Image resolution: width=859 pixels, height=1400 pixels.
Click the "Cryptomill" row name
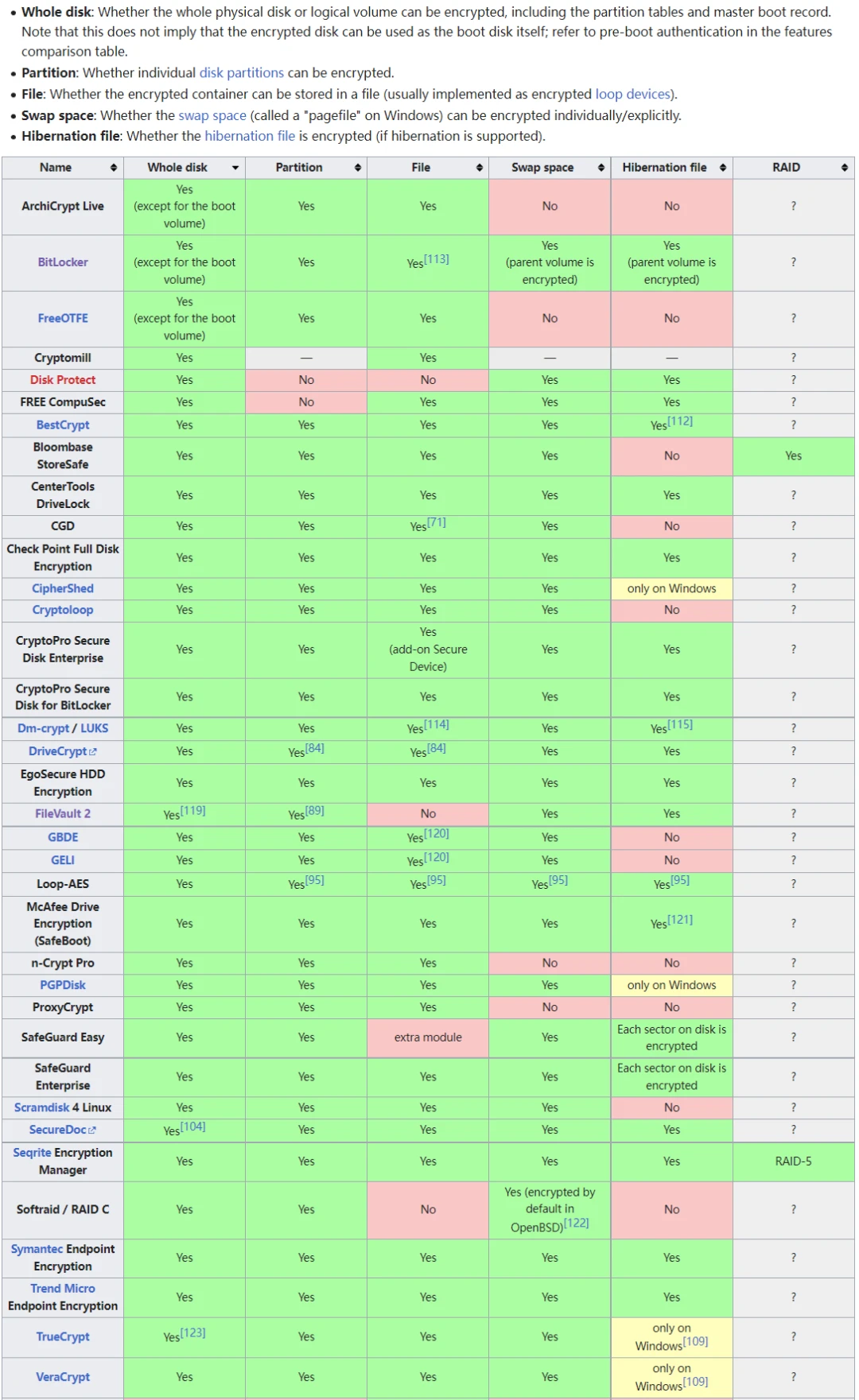coord(63,358)
